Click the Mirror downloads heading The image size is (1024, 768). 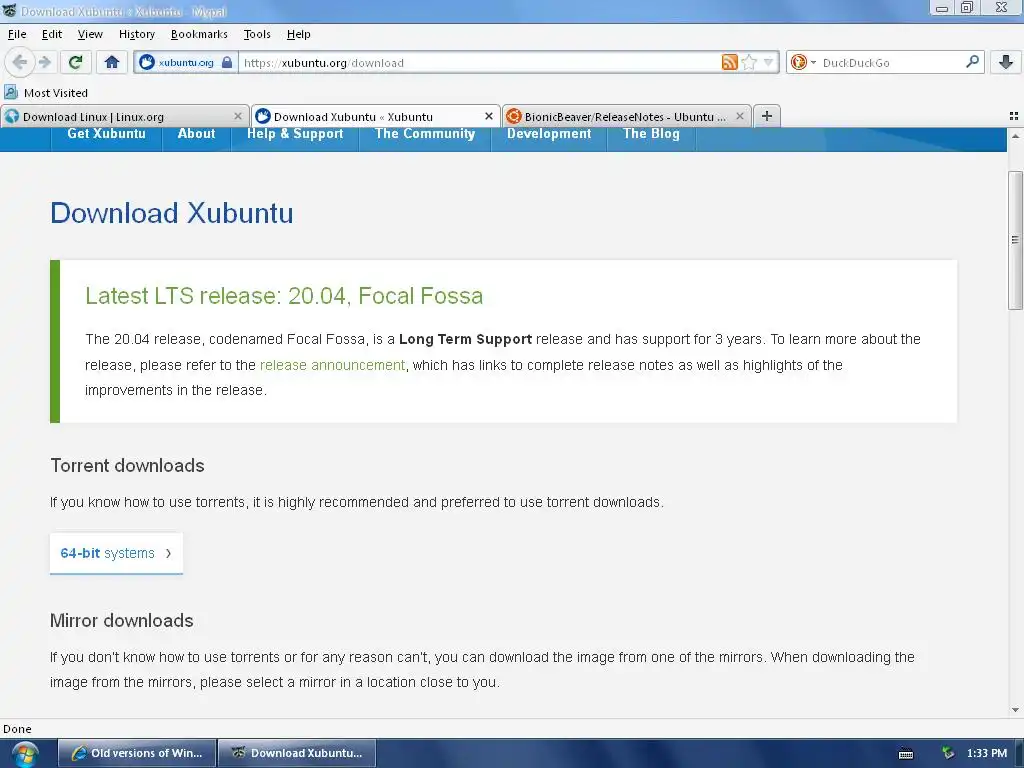(x=121, y=620)
